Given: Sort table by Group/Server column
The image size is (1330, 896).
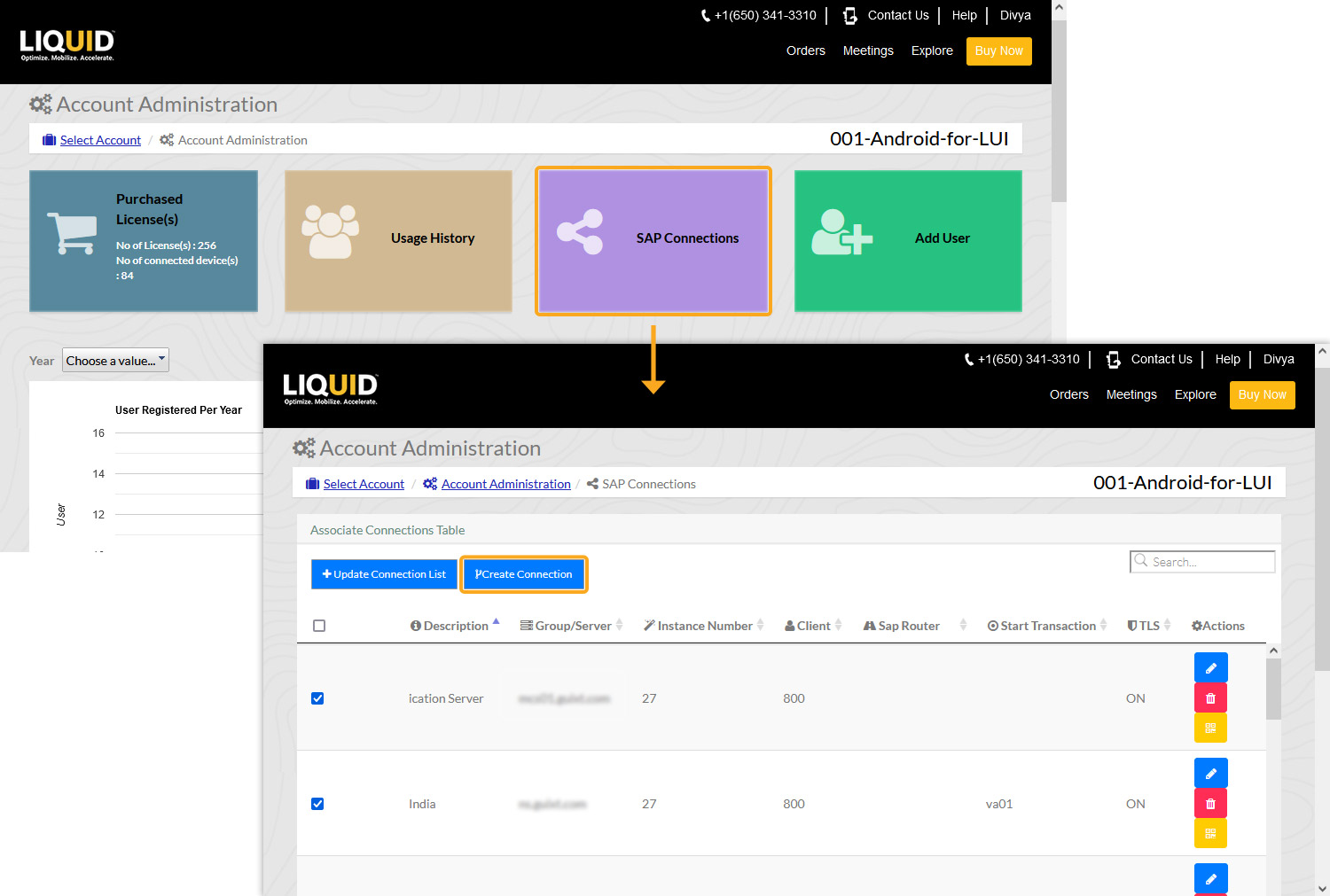Looking at the screenshot, I should [572, 626].
